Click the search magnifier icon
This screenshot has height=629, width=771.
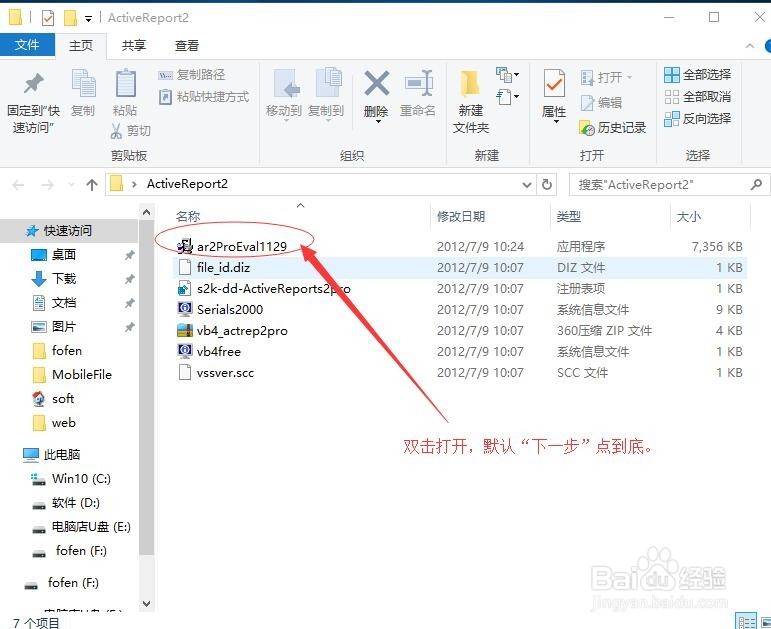[756, 184]
